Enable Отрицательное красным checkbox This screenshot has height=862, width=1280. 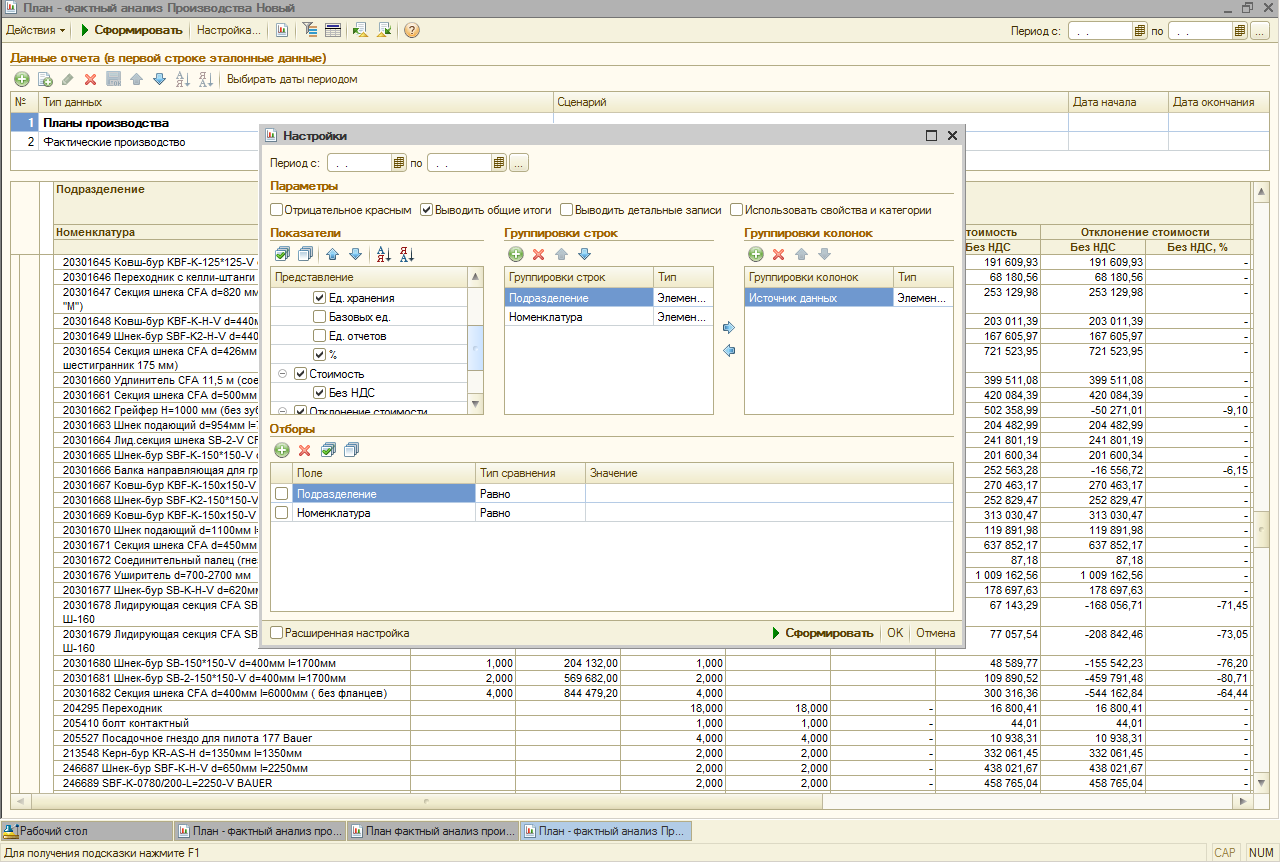277,210
